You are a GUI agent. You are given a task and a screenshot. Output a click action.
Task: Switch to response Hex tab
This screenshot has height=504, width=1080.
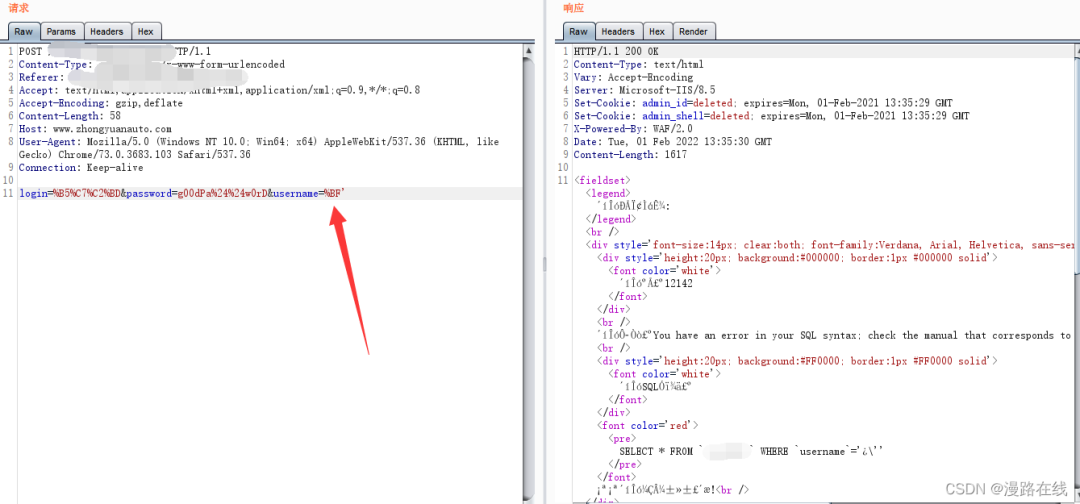pos(657,32)
